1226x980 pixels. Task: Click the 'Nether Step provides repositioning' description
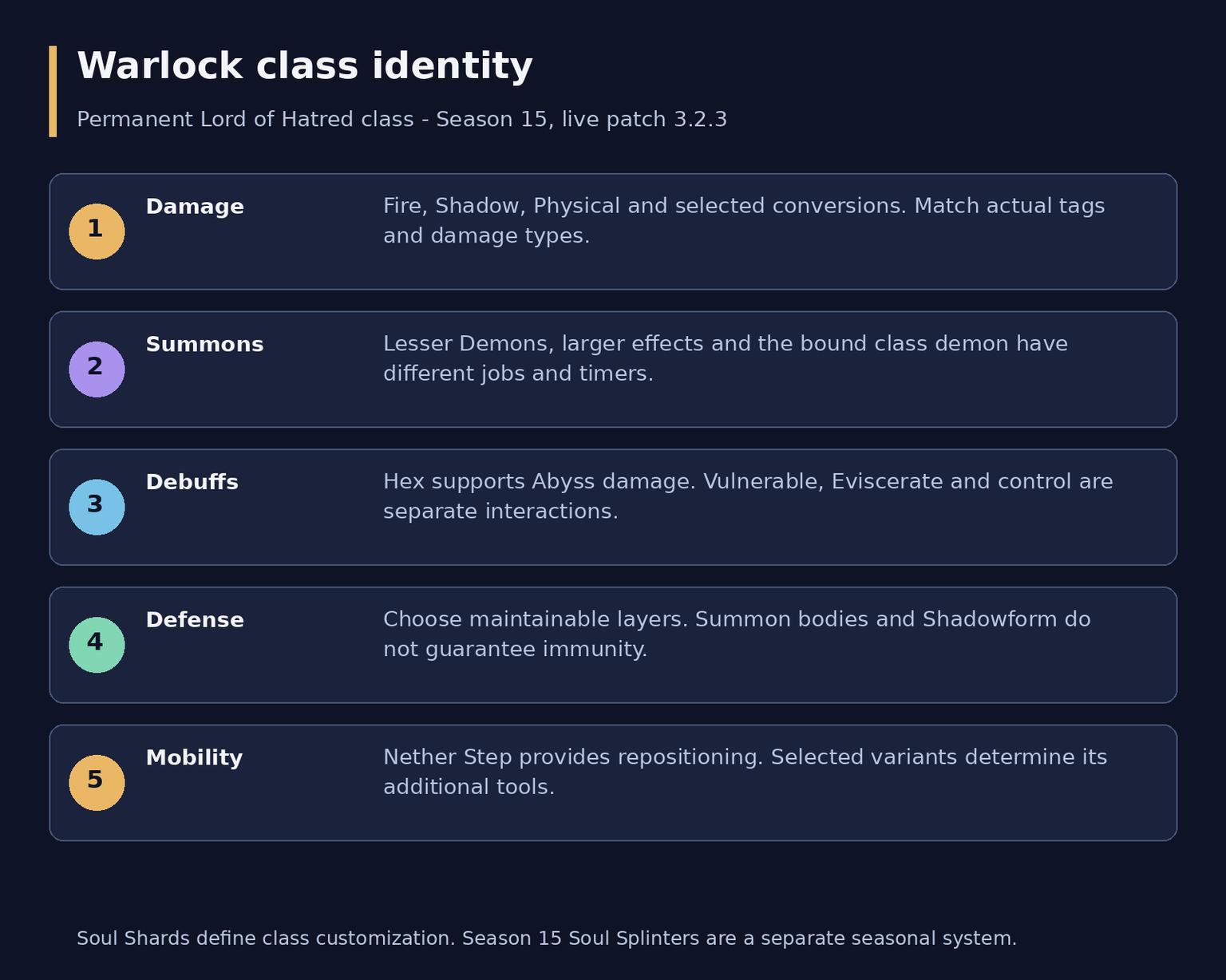[745, 772]
